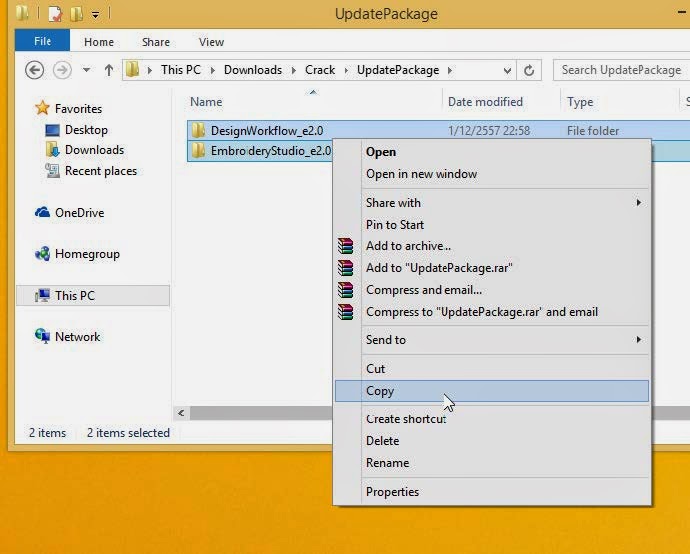690x554 pixels.
Task: Click New folder icon in Quick Access Toolbar
Action: 76,14
